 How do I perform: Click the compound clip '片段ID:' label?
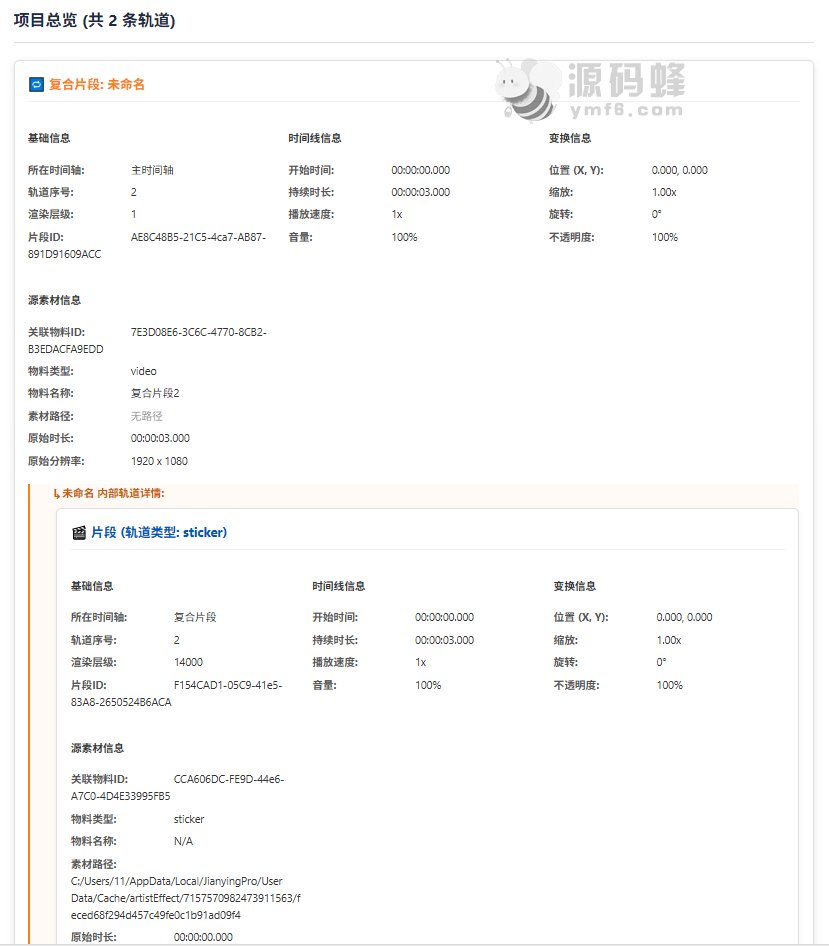(46, 237)
